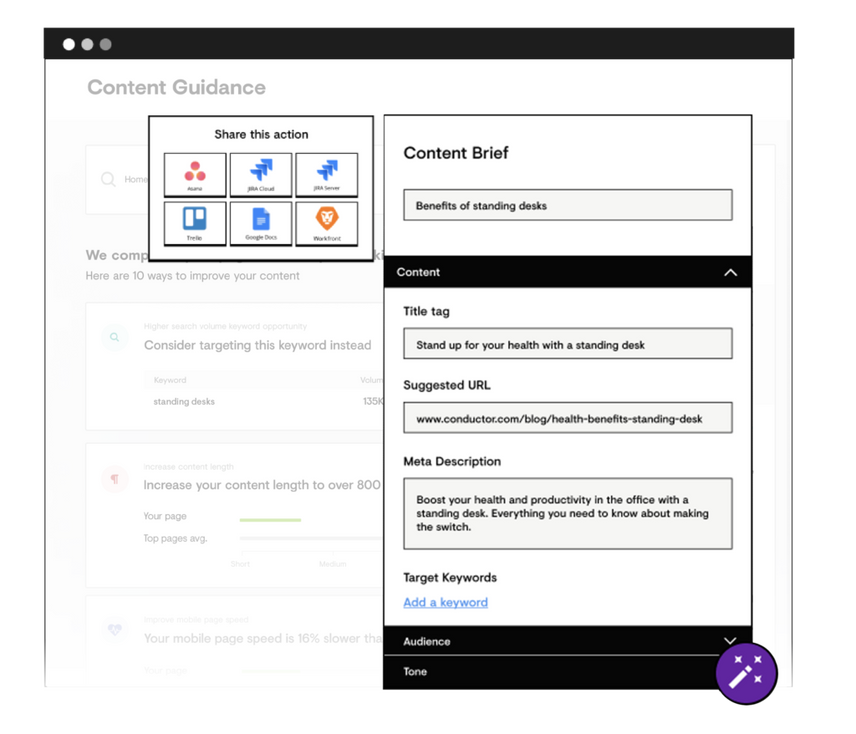856x734 pixels.
Task: Edit the Suggested URL input field
Action: [x=568, y=418]
